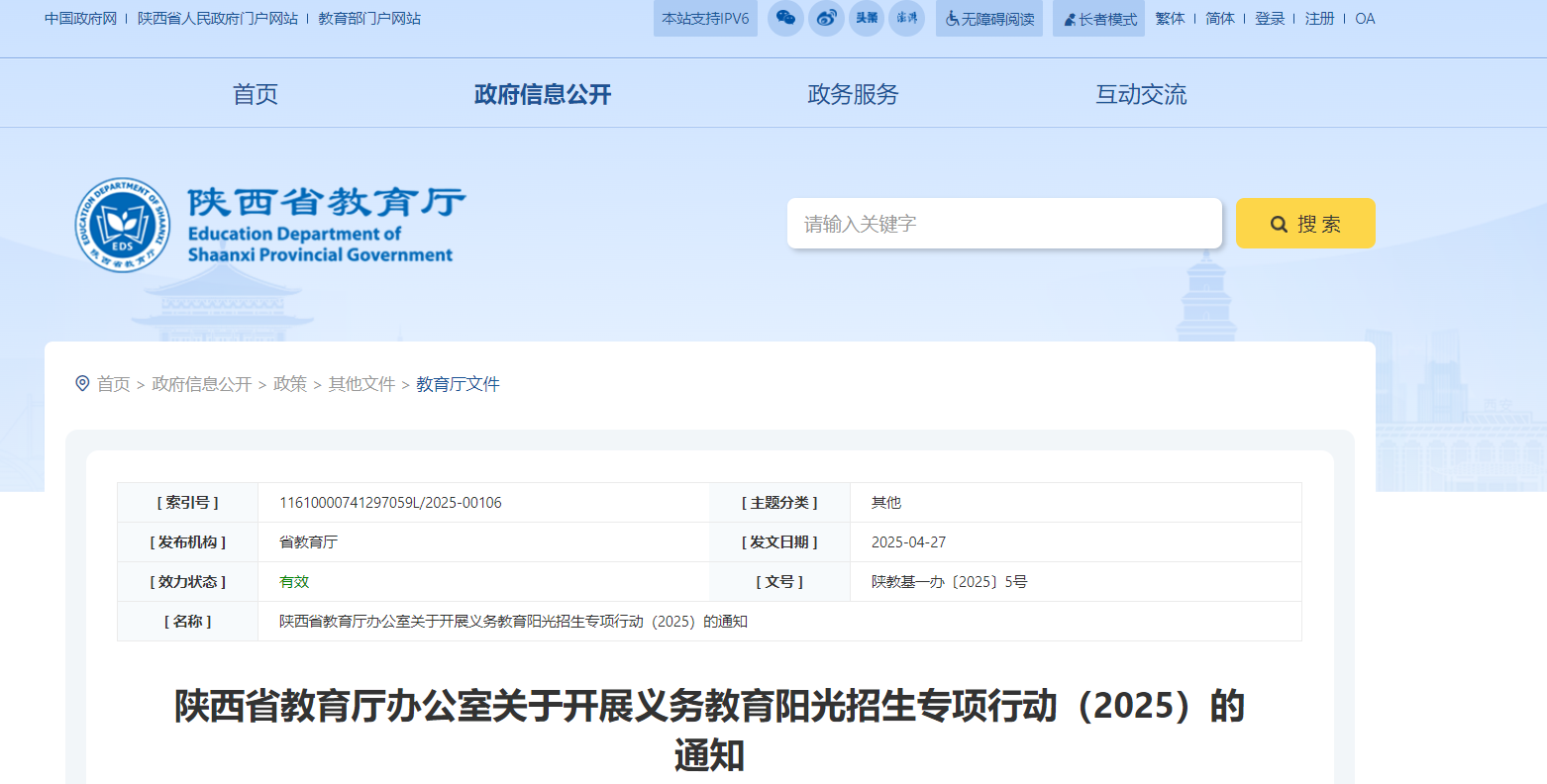Open the Pengpai (澎湃) icon
Screen dimensions: 1547x784
click(906, 18)
